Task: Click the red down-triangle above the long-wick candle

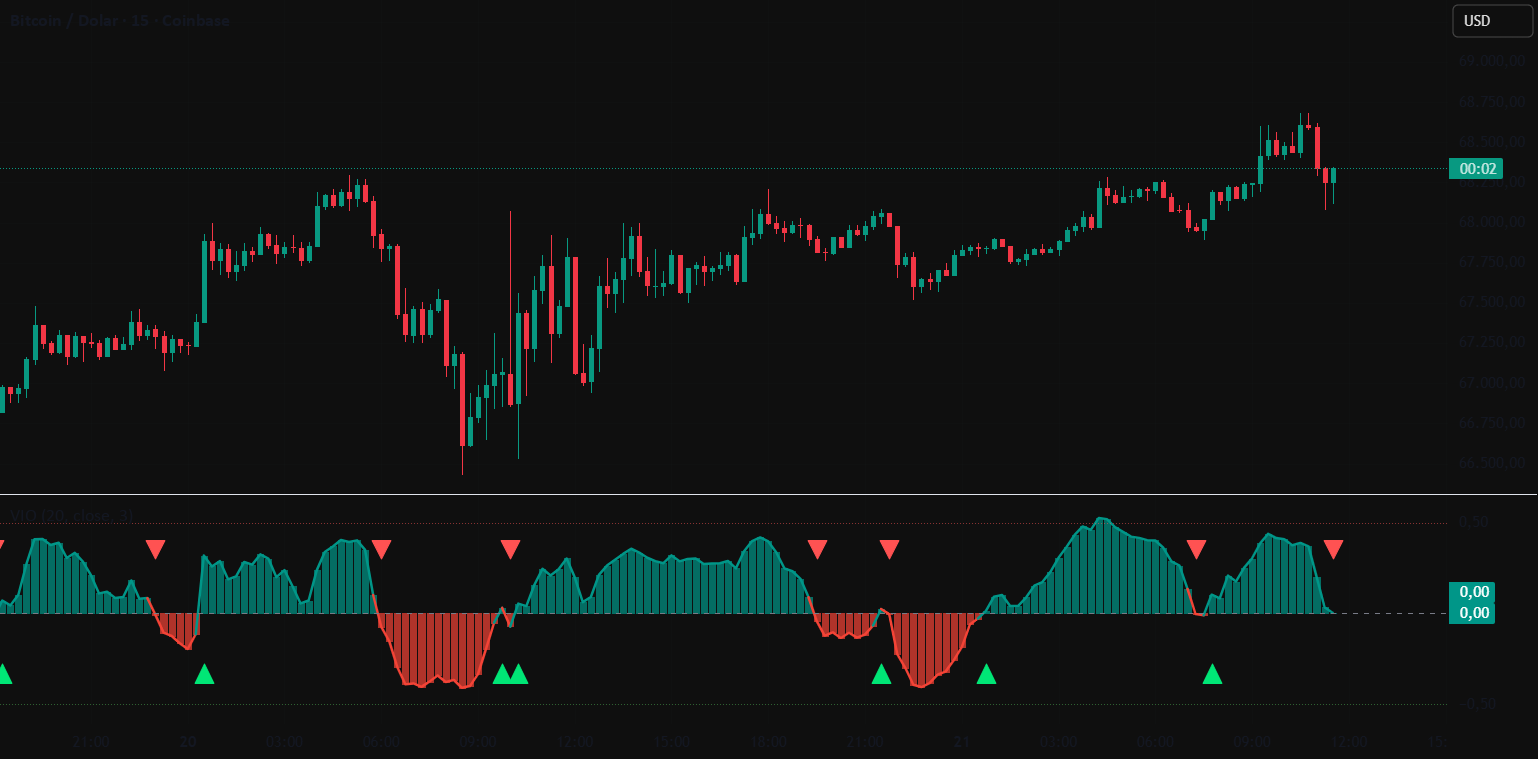Action: pyautogui.click(x=510, y=549)
